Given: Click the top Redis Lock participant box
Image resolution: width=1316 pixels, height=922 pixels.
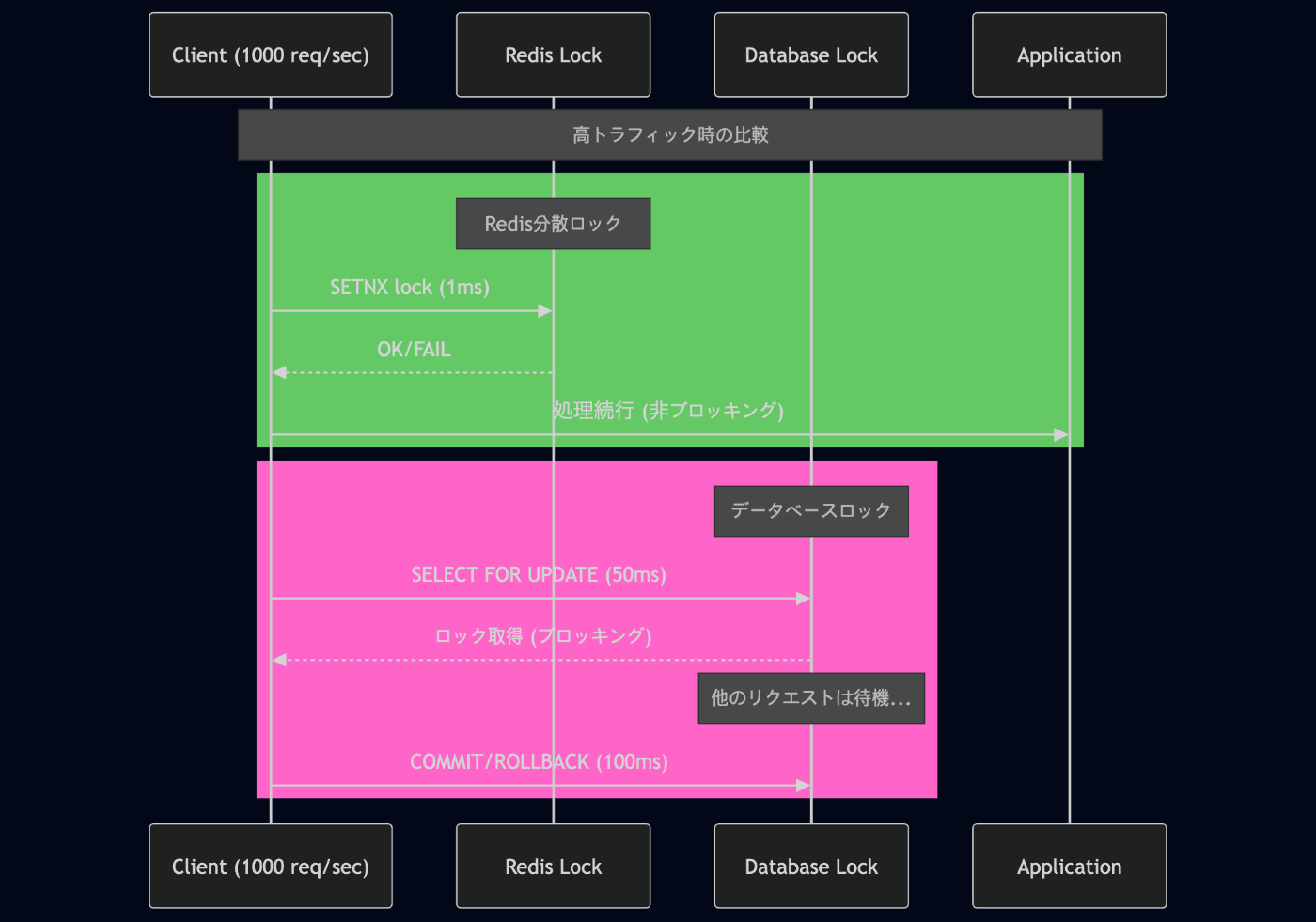Looking at the screenshot, I should pos(553,55).
